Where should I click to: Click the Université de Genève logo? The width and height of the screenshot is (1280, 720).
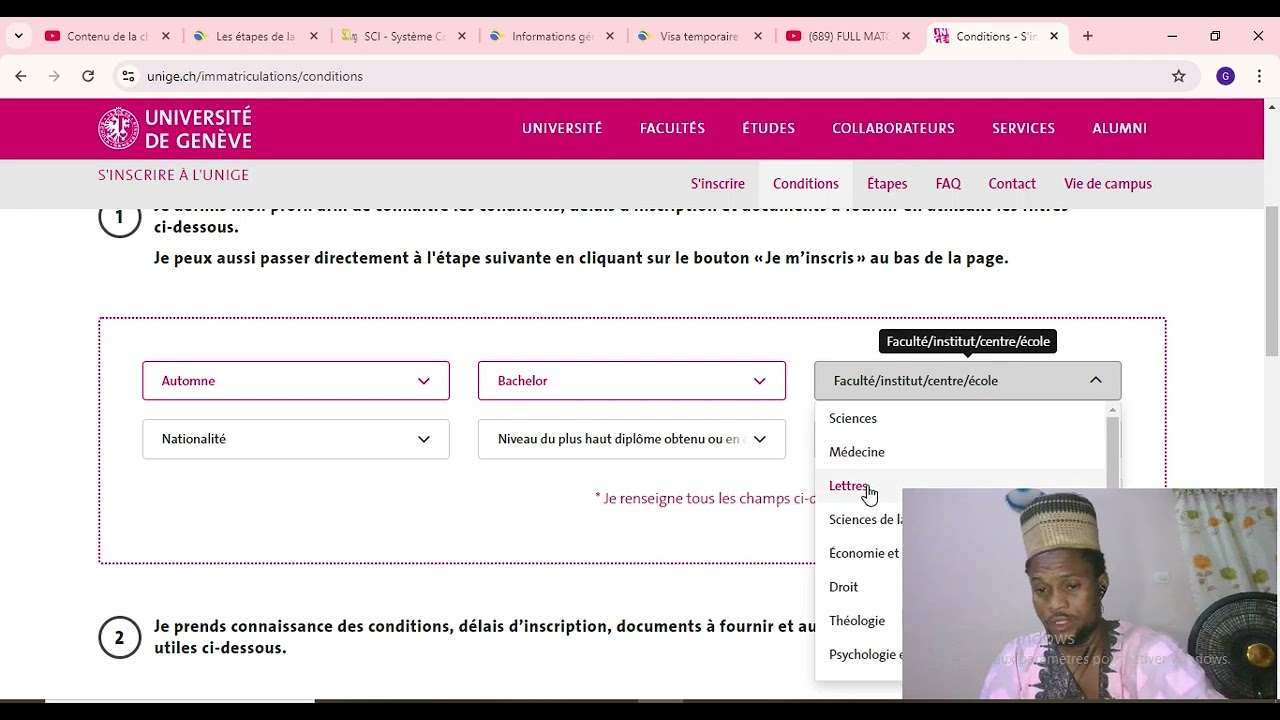tap(175, 128)
